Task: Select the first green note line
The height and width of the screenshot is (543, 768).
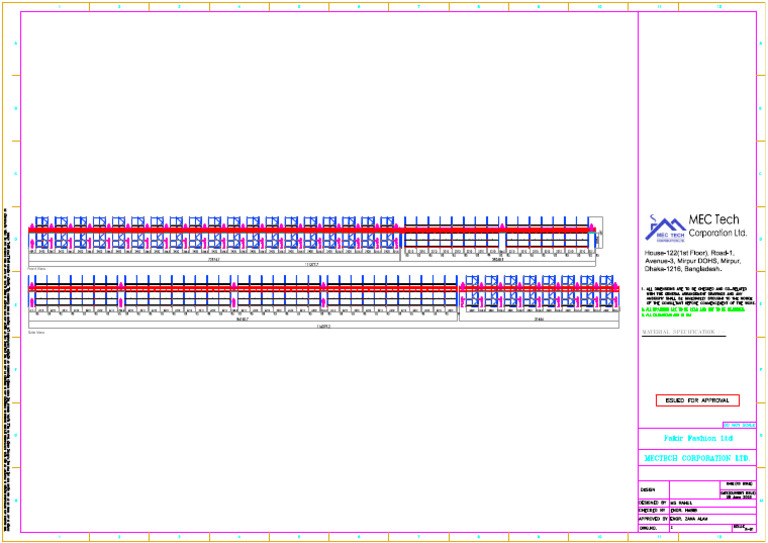Action: (693, 309)
